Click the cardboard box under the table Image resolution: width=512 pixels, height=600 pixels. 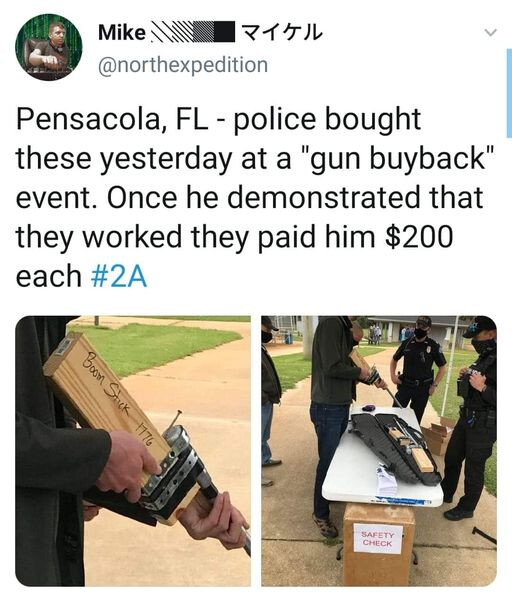tap(379, 545)
